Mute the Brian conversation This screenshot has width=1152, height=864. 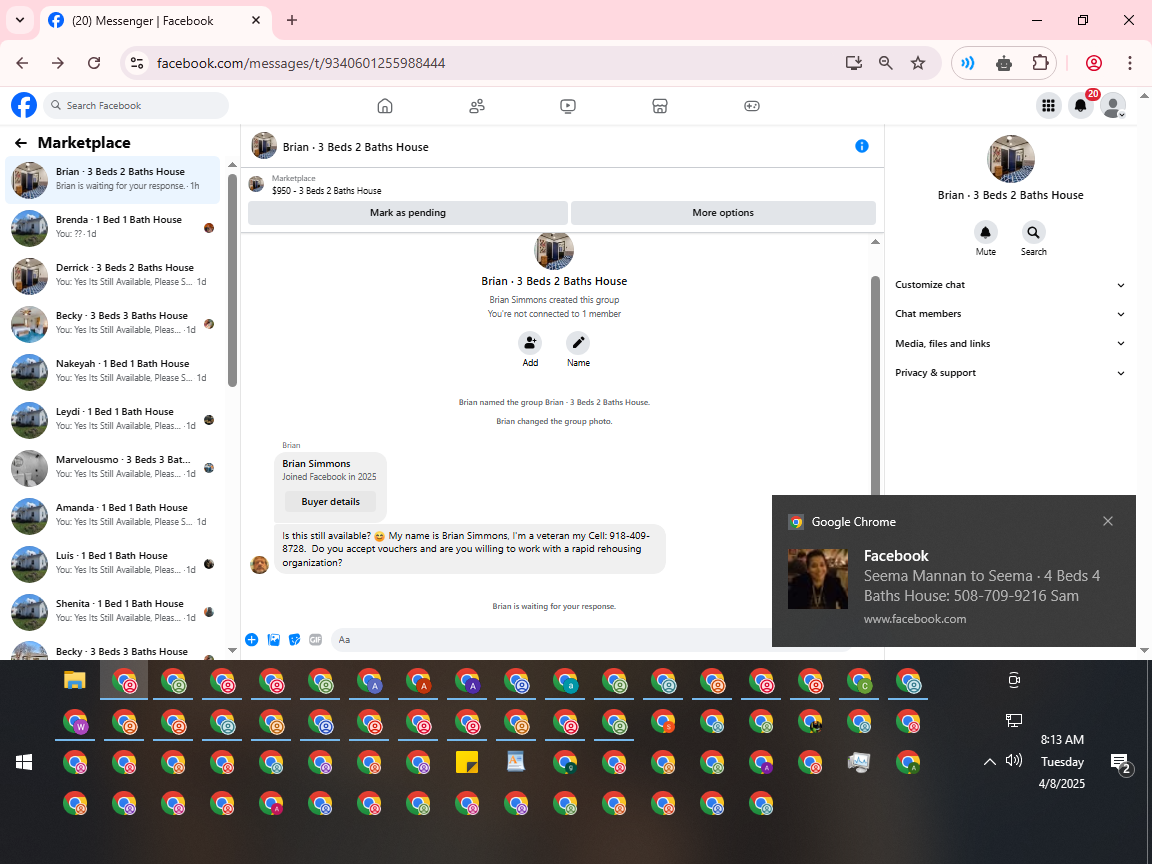pyautogui.click(x=985, y=232)
